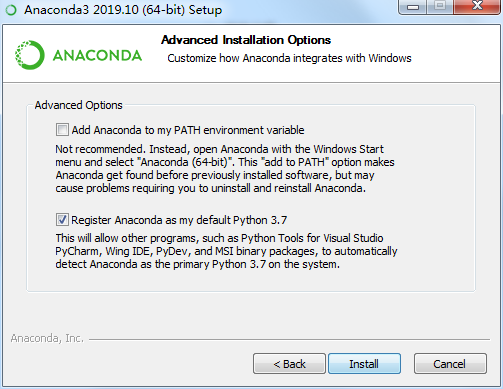
Task: Click the 'Advanced Options' group label
Action: pyautogui.click(x=79, y=105)
